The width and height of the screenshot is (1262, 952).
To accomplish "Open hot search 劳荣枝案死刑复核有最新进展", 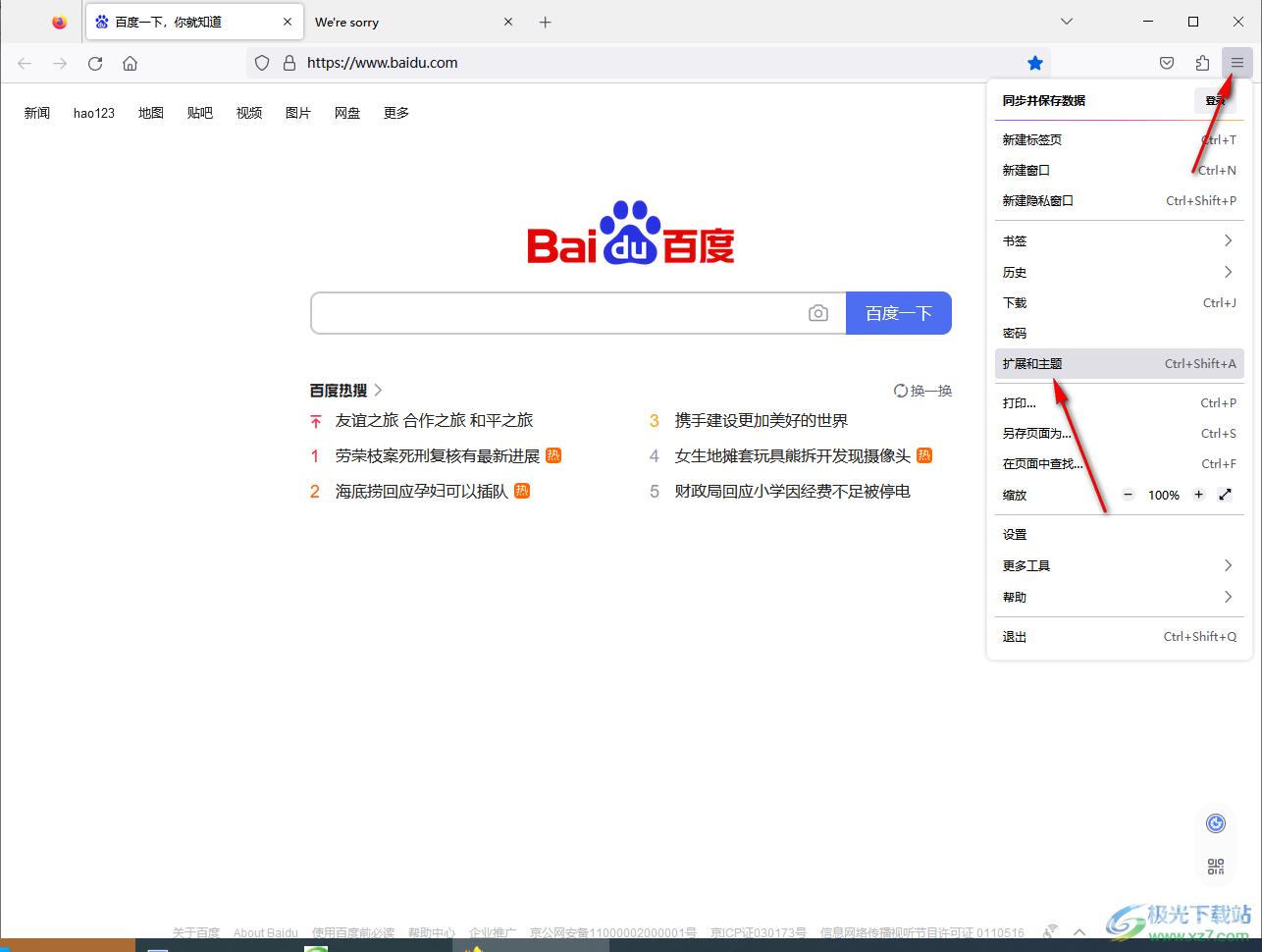I will 438,455.
